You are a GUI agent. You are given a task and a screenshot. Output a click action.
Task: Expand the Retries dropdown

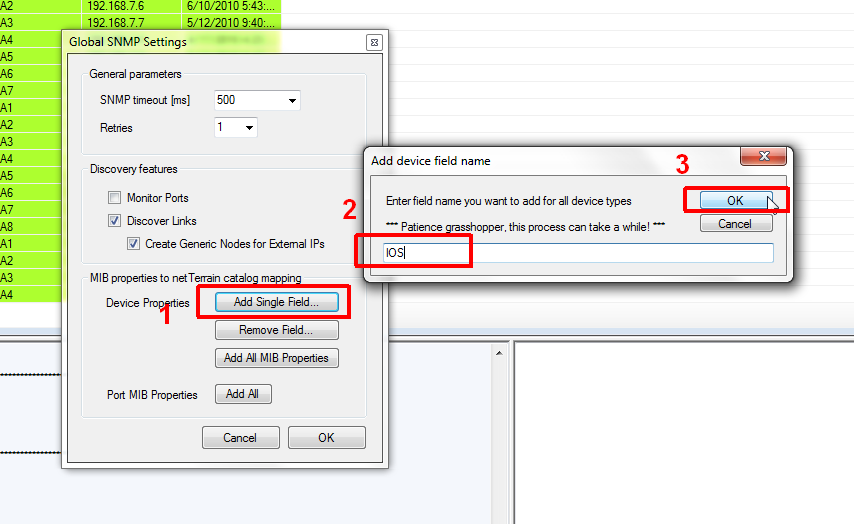pyautogui.click(x=249, y=128)
